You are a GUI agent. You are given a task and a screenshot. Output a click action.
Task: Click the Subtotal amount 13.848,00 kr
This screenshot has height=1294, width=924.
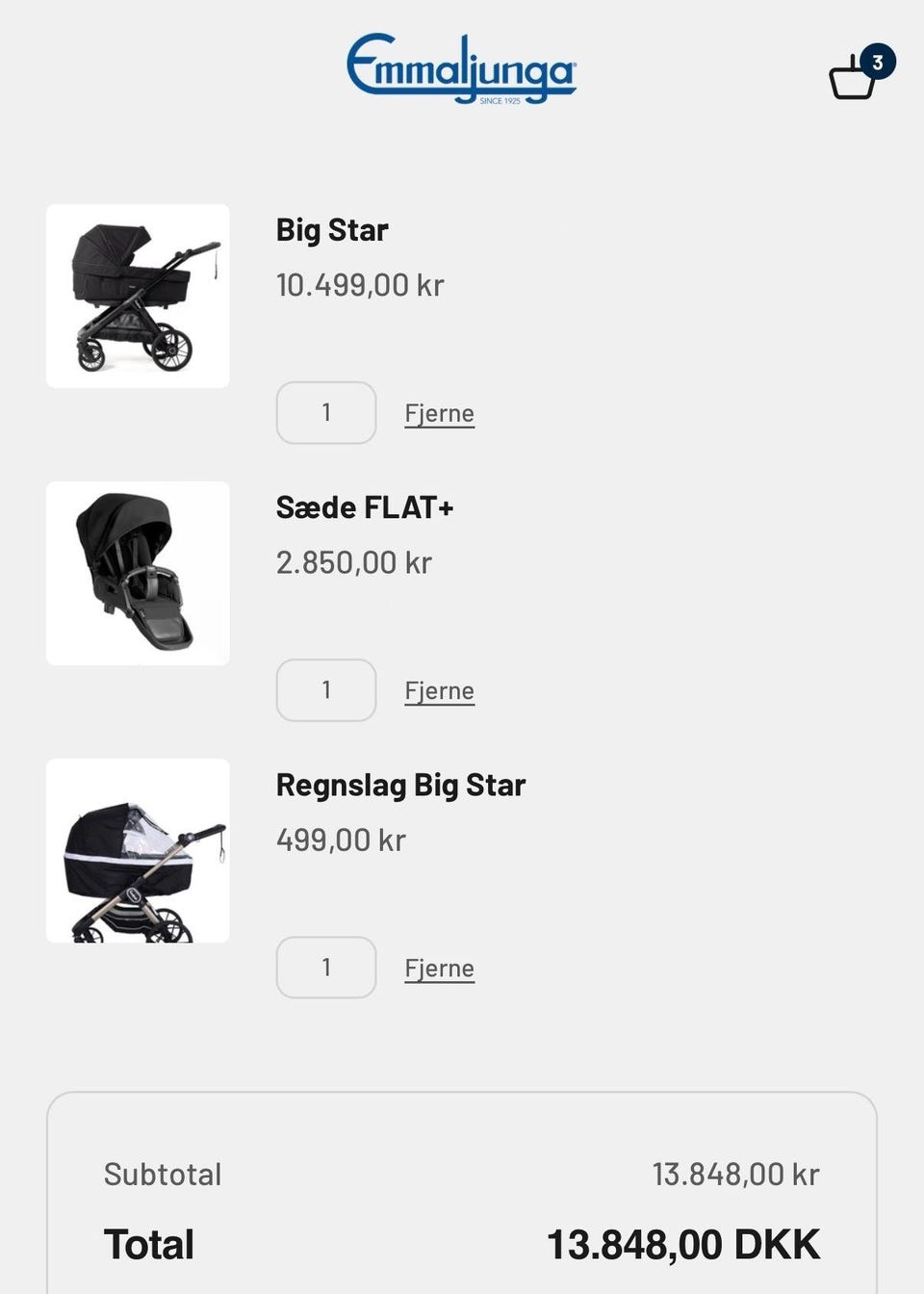point(735,1175)
